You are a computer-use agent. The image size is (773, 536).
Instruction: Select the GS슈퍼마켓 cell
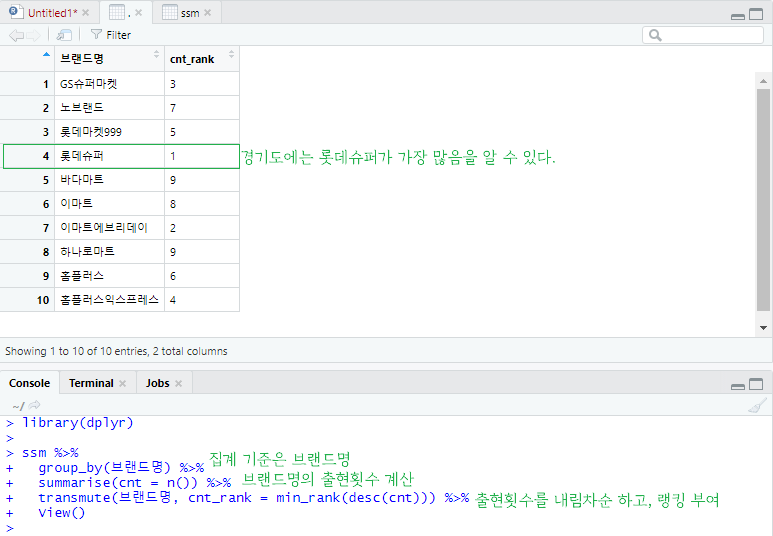(x=109, y=84)
